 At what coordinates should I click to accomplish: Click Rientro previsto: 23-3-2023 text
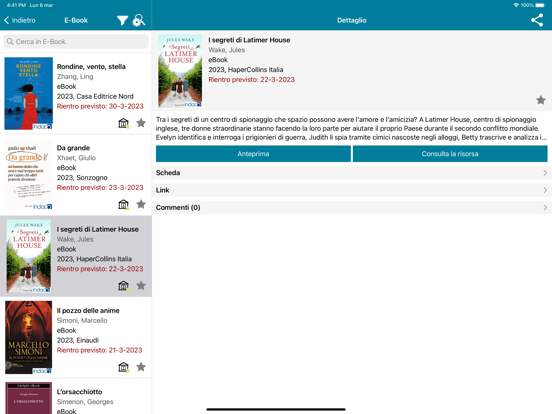point(100,188)
